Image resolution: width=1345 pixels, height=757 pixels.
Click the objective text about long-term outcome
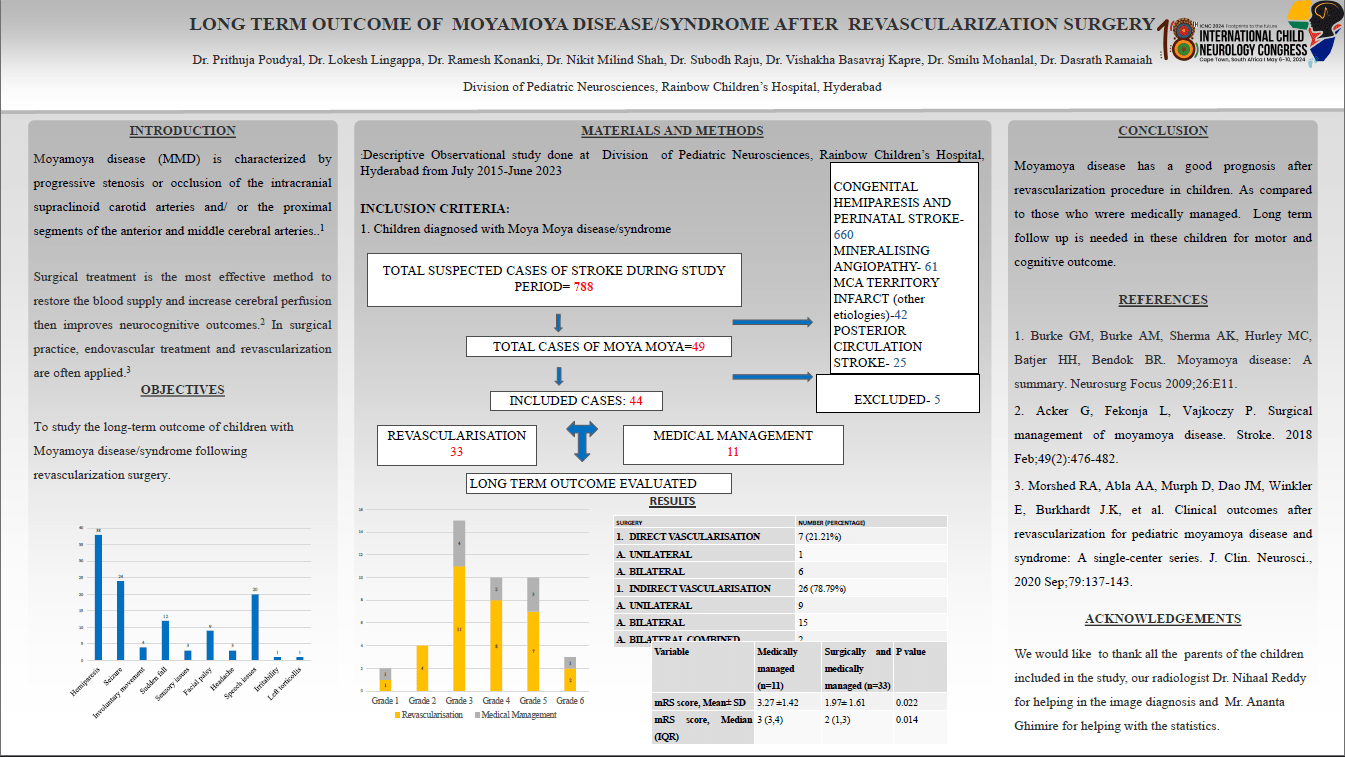click(164, 451)
